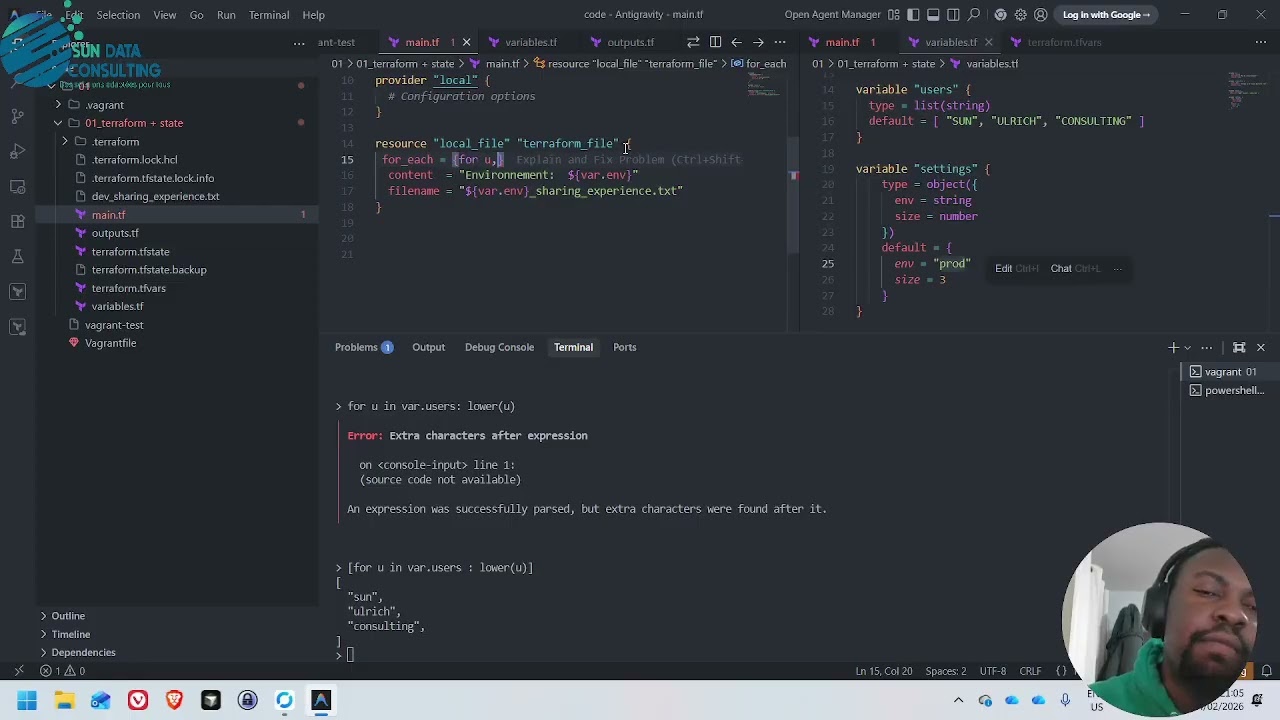Viewport: 1280px width, 720px height.
Task: Open the launch profile dropdown beside plus
Action: coord(1187,348)
